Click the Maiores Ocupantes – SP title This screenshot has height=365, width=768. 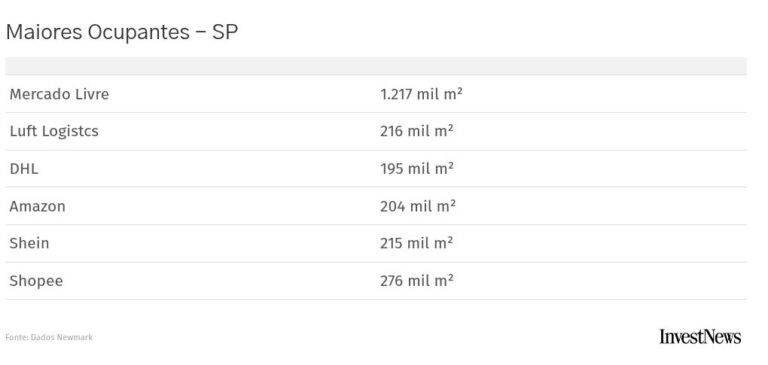122,32
